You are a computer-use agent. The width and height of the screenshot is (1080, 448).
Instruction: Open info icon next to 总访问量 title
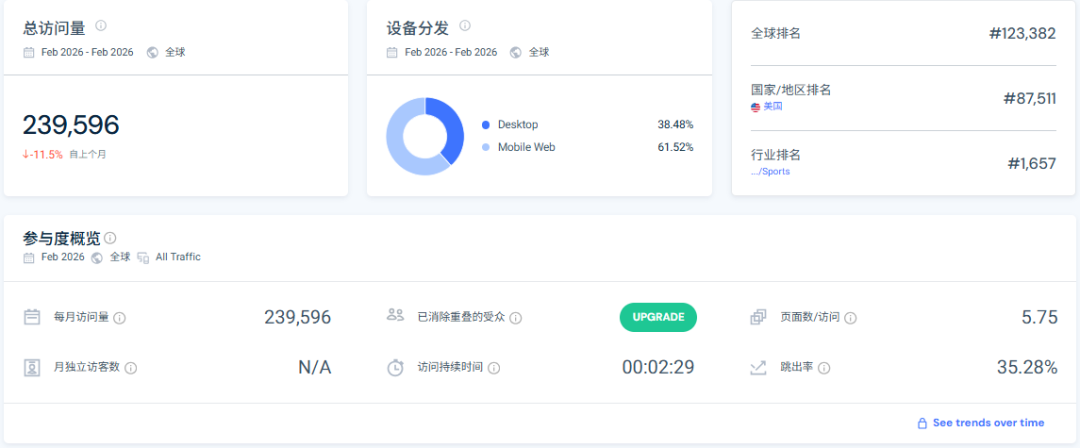point(101,26)
